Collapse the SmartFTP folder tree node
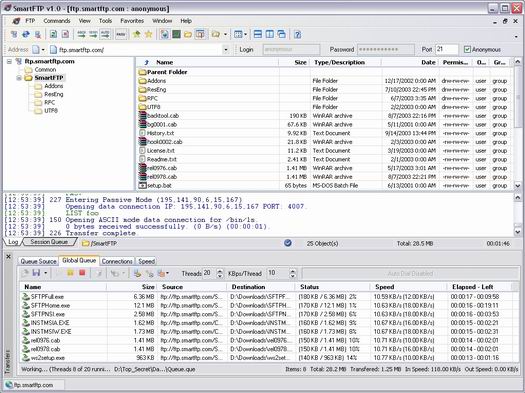 click(x=19, y=78)
